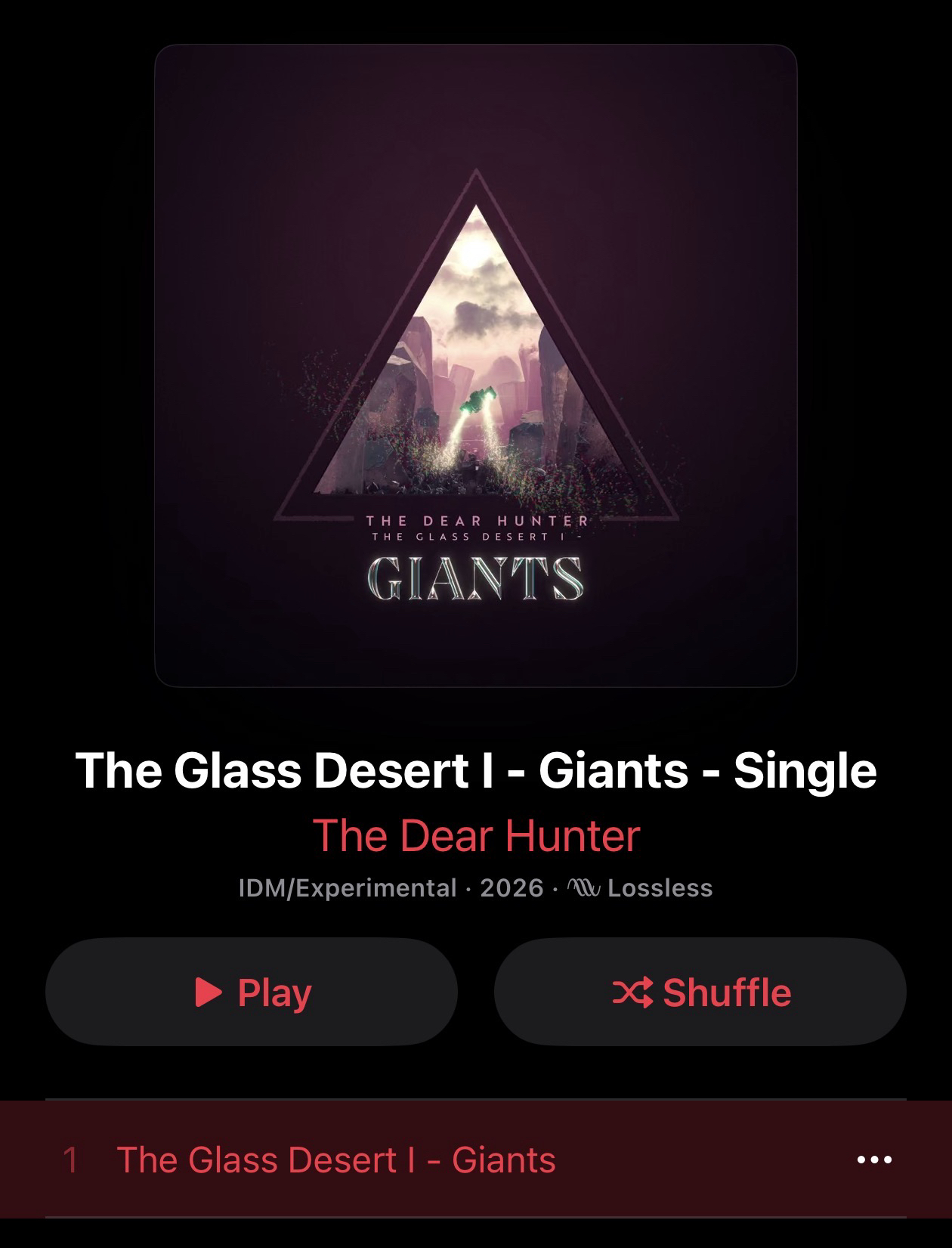
Task: Start shuffled playback with the Shuffle button
Action: (700, 992)
